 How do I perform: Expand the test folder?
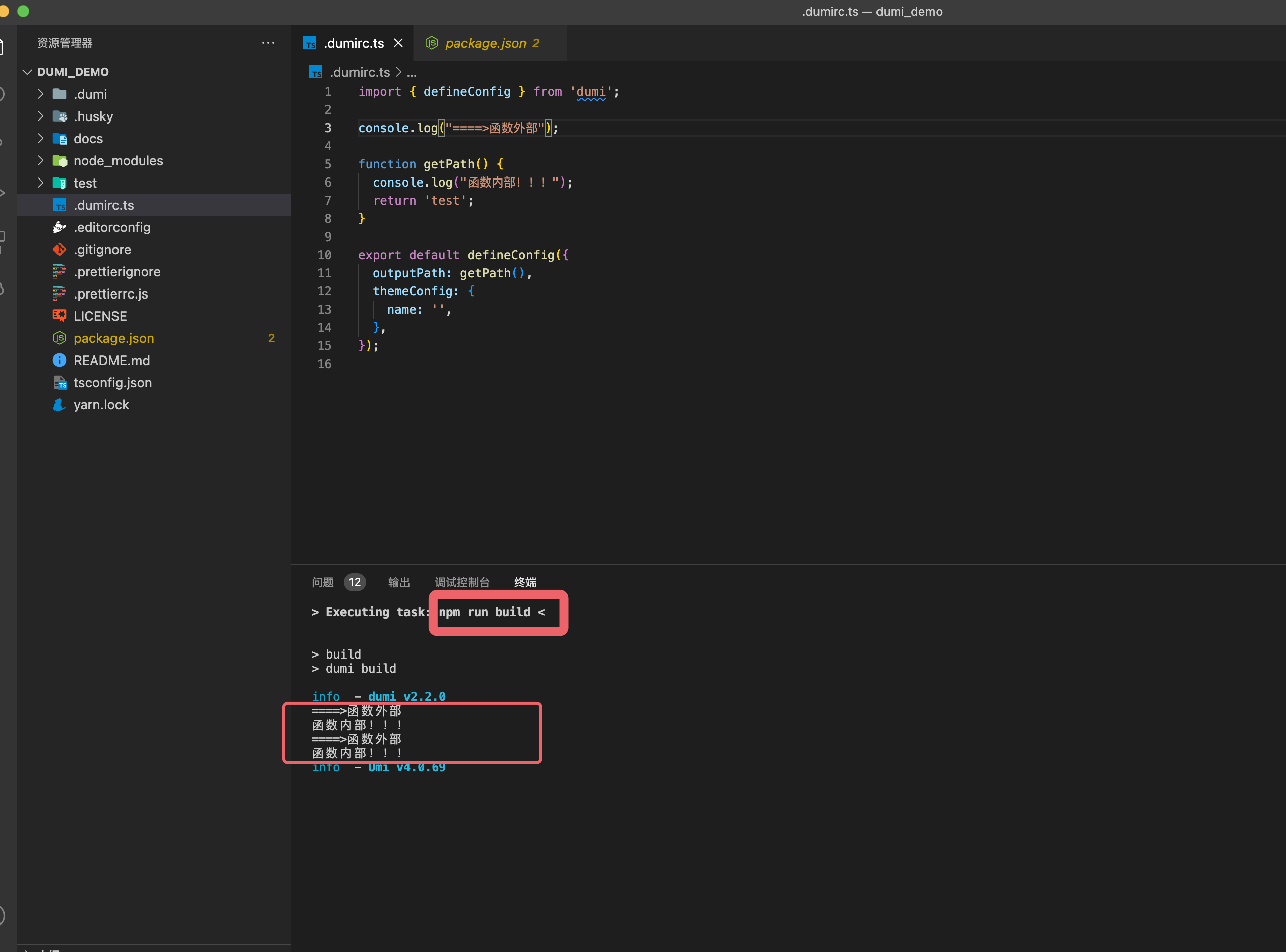pos(40,183)
